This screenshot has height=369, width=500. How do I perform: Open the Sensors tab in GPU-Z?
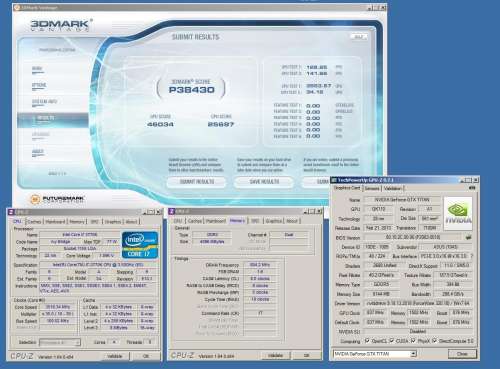(372, 188)
